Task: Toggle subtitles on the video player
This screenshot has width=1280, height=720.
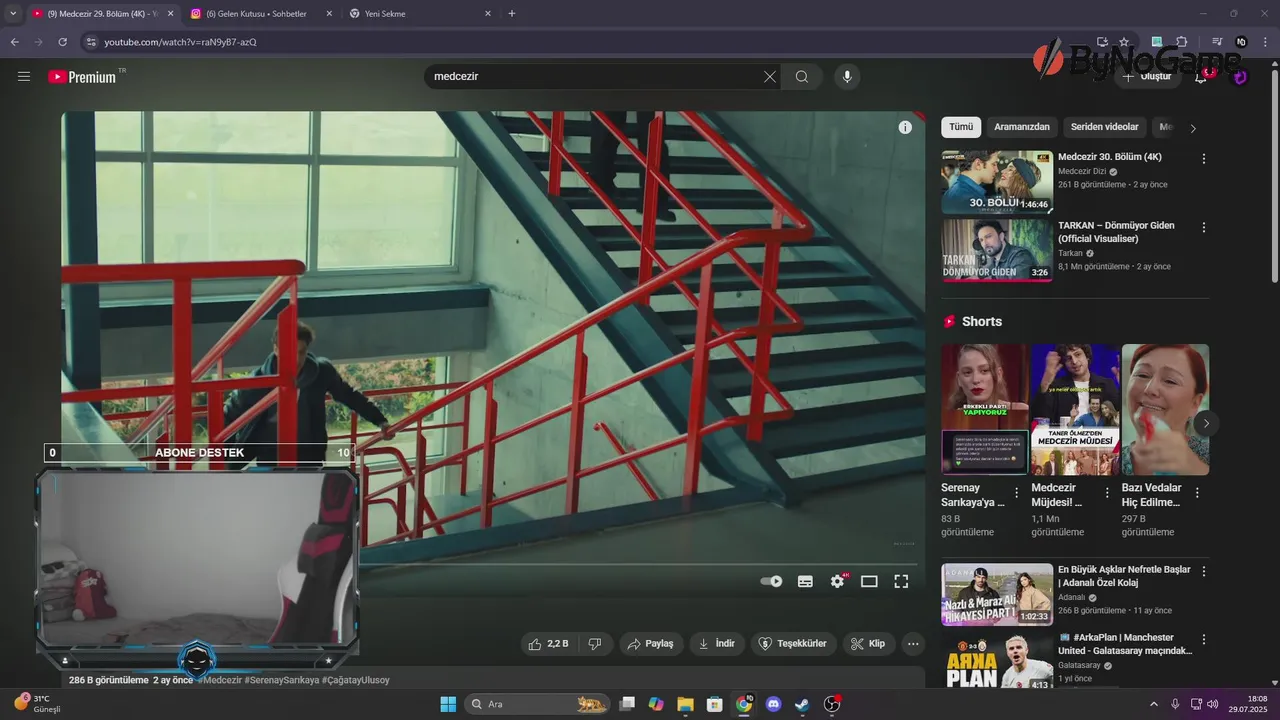Action: pyautogui.click(x=805, y=581)
